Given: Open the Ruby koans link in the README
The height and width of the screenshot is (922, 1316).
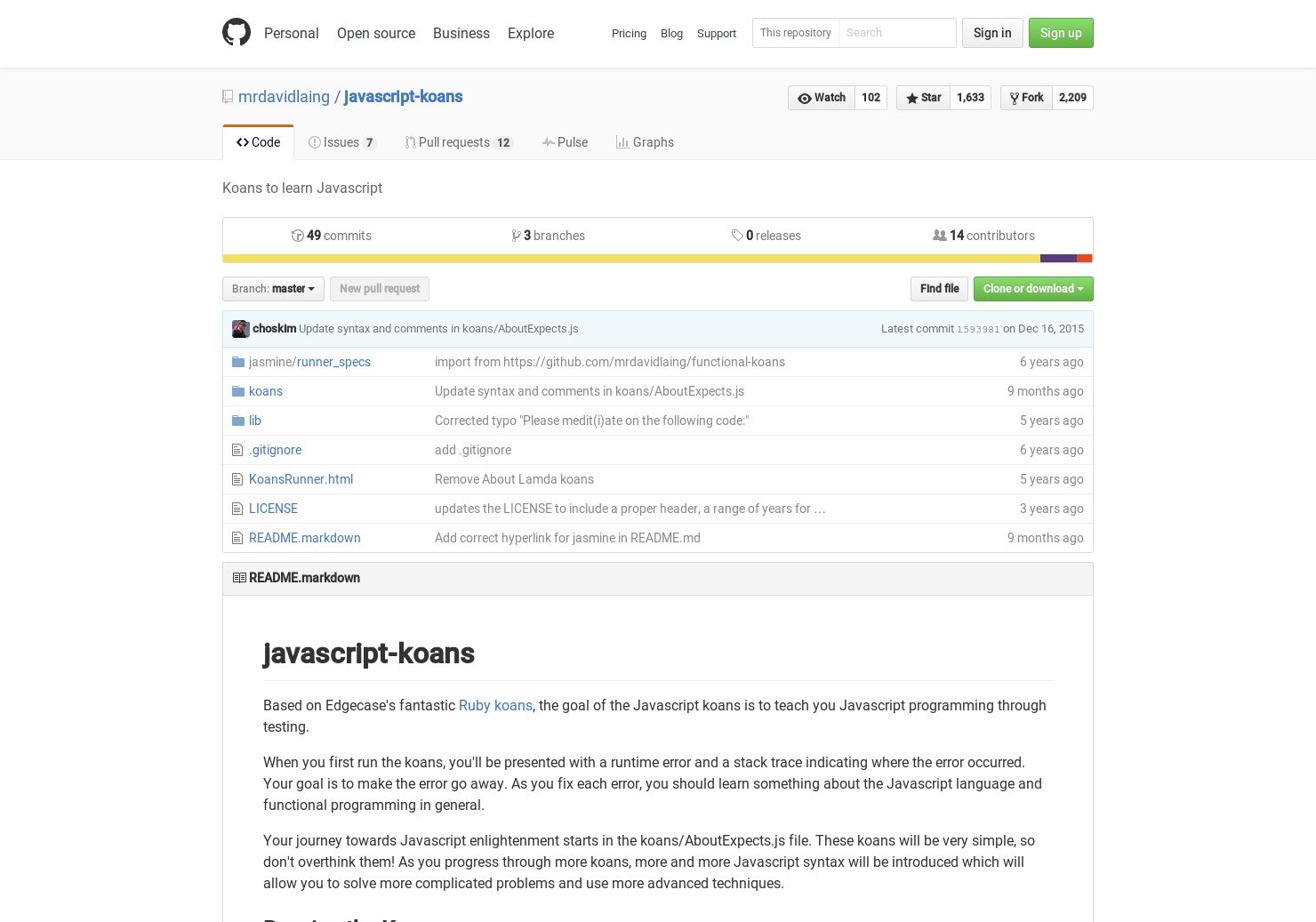Looking at the screenshot, I should 495,705.
